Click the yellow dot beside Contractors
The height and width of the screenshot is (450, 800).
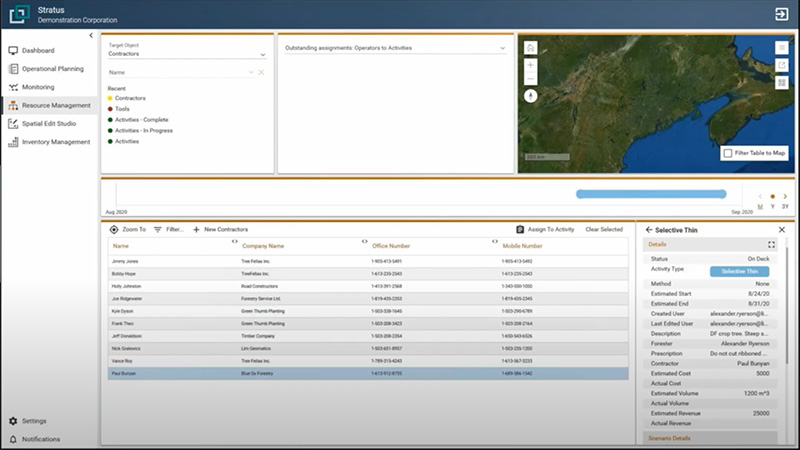click(110, 98)
